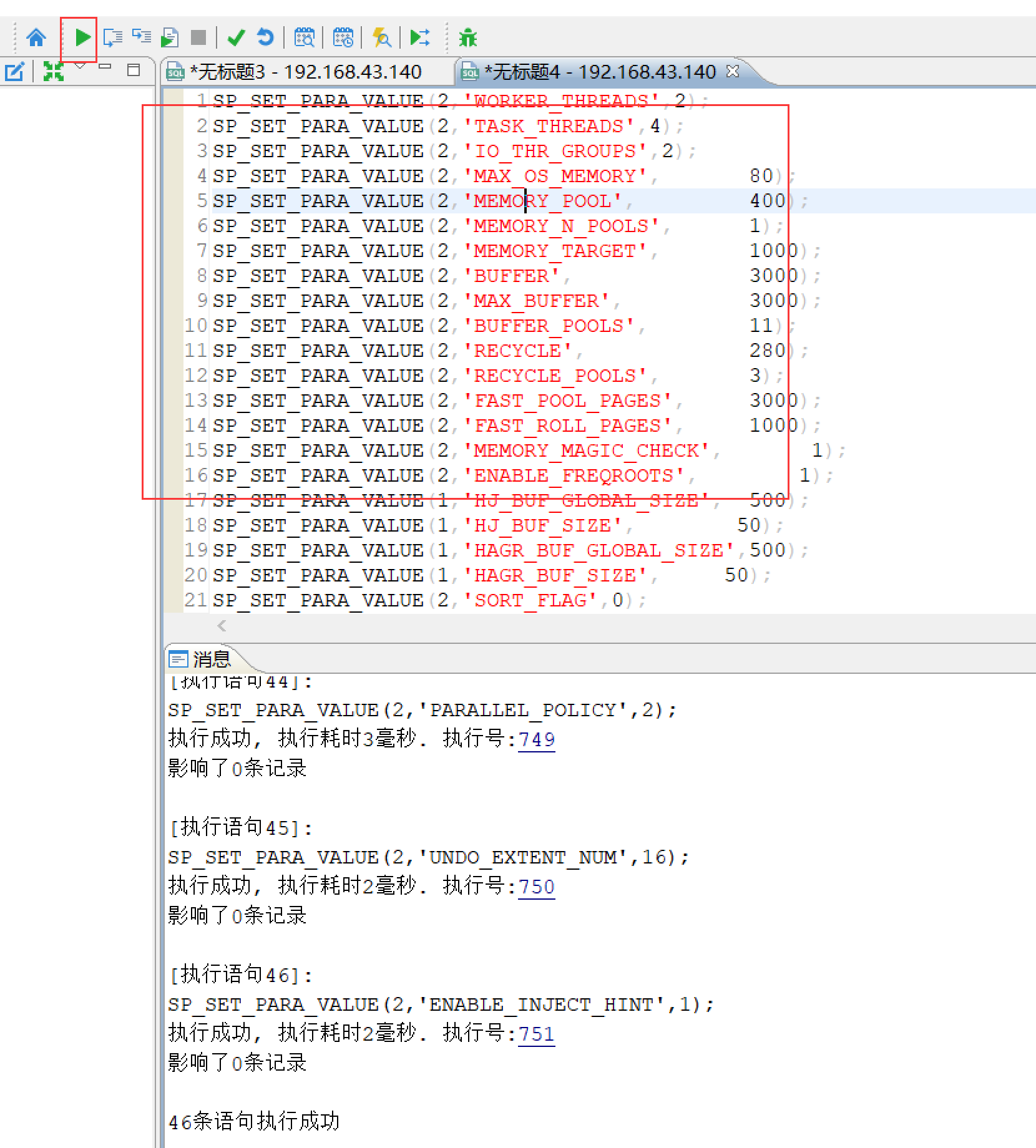Commit the transaction with the green checkmark
The height and width of the screenshot is (1148, 1036).
tap(236, 38)
